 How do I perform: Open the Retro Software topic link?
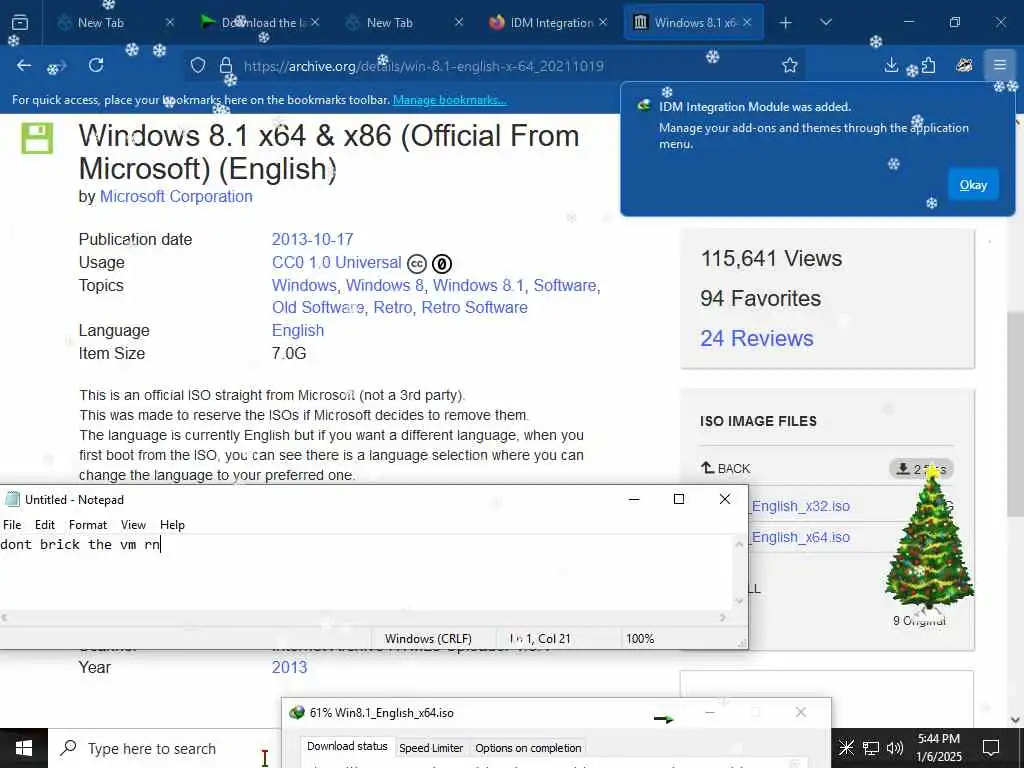[474, 307]
